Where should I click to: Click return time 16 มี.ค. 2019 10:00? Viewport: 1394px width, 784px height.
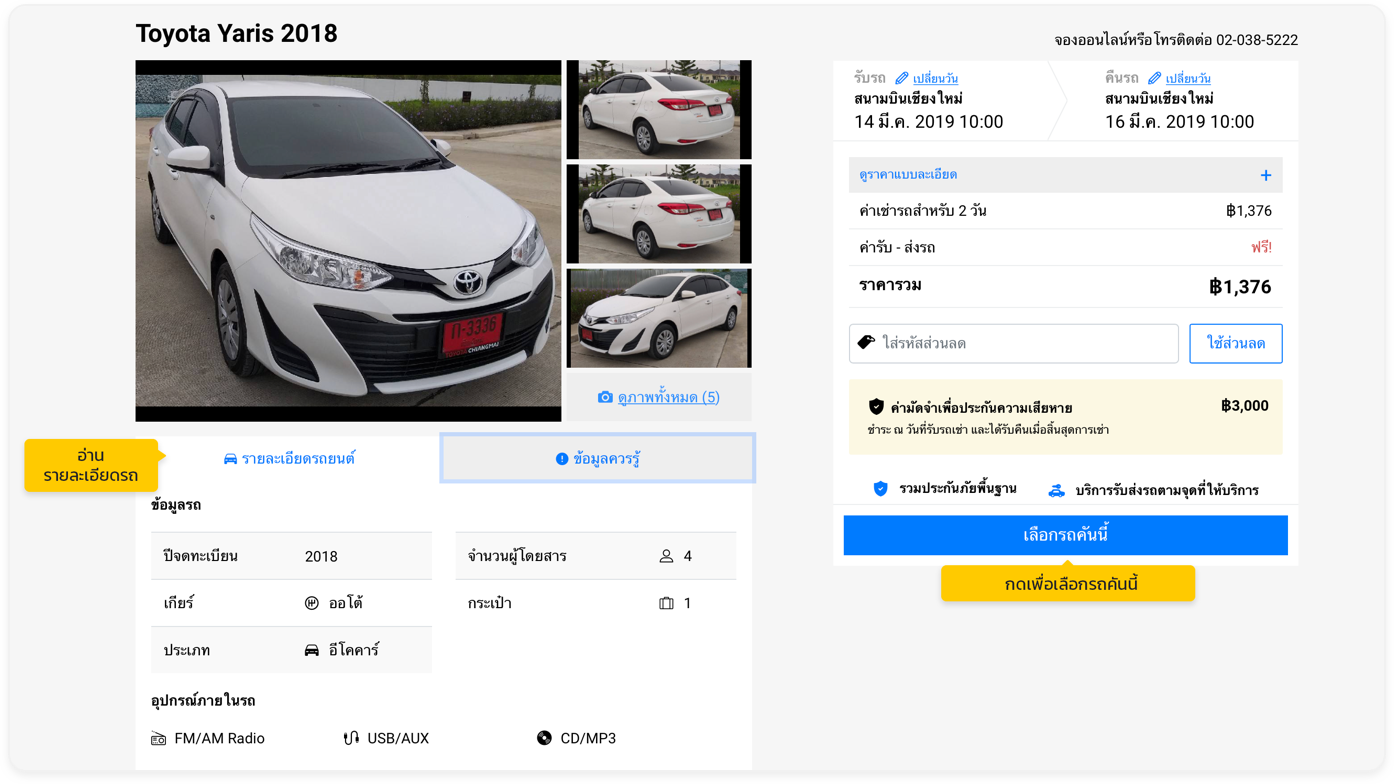click(x=1179, y=122)
